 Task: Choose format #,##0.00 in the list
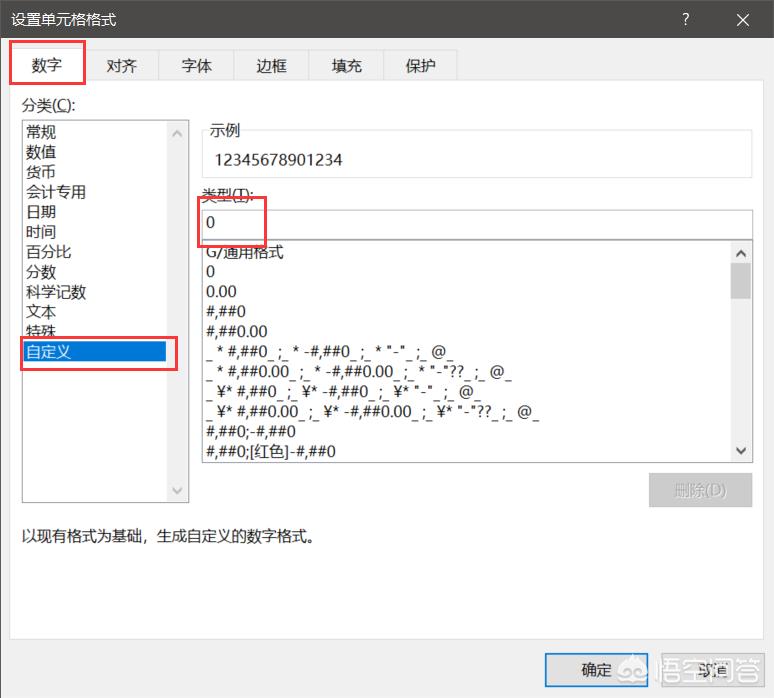point(236,331)
